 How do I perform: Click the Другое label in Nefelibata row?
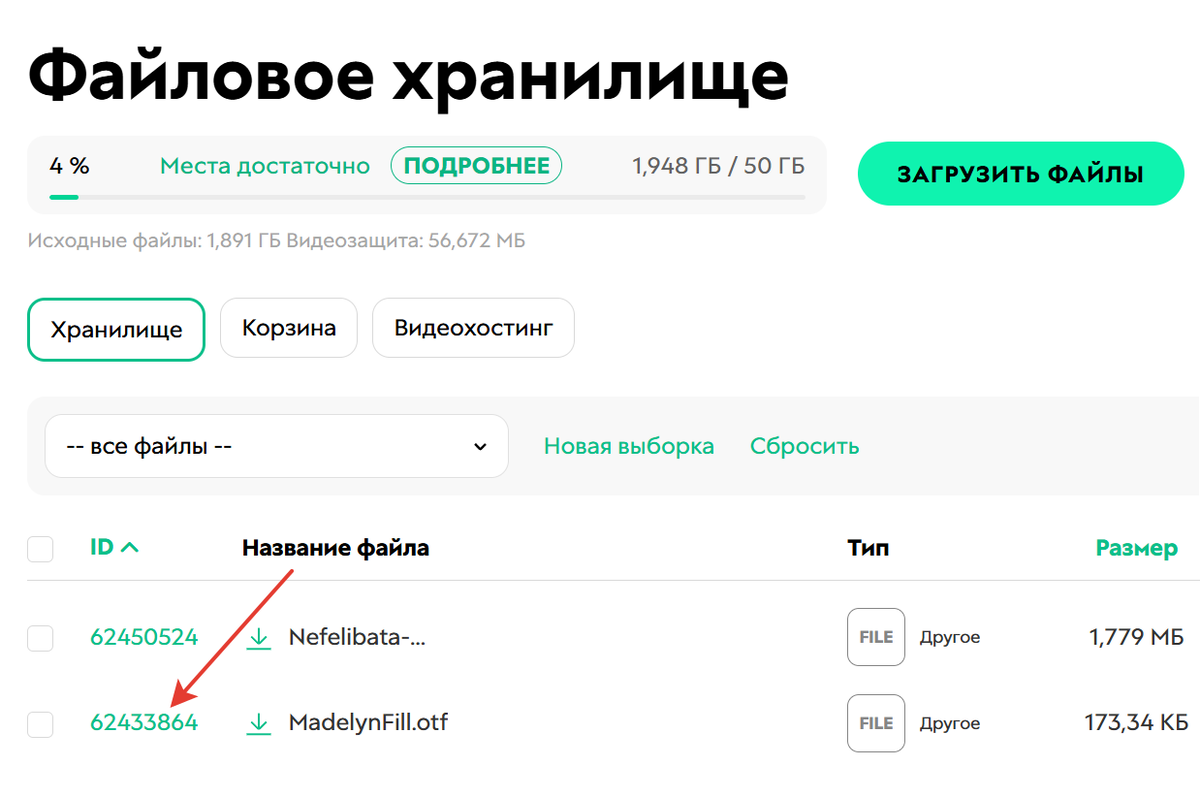click(950, 637)
